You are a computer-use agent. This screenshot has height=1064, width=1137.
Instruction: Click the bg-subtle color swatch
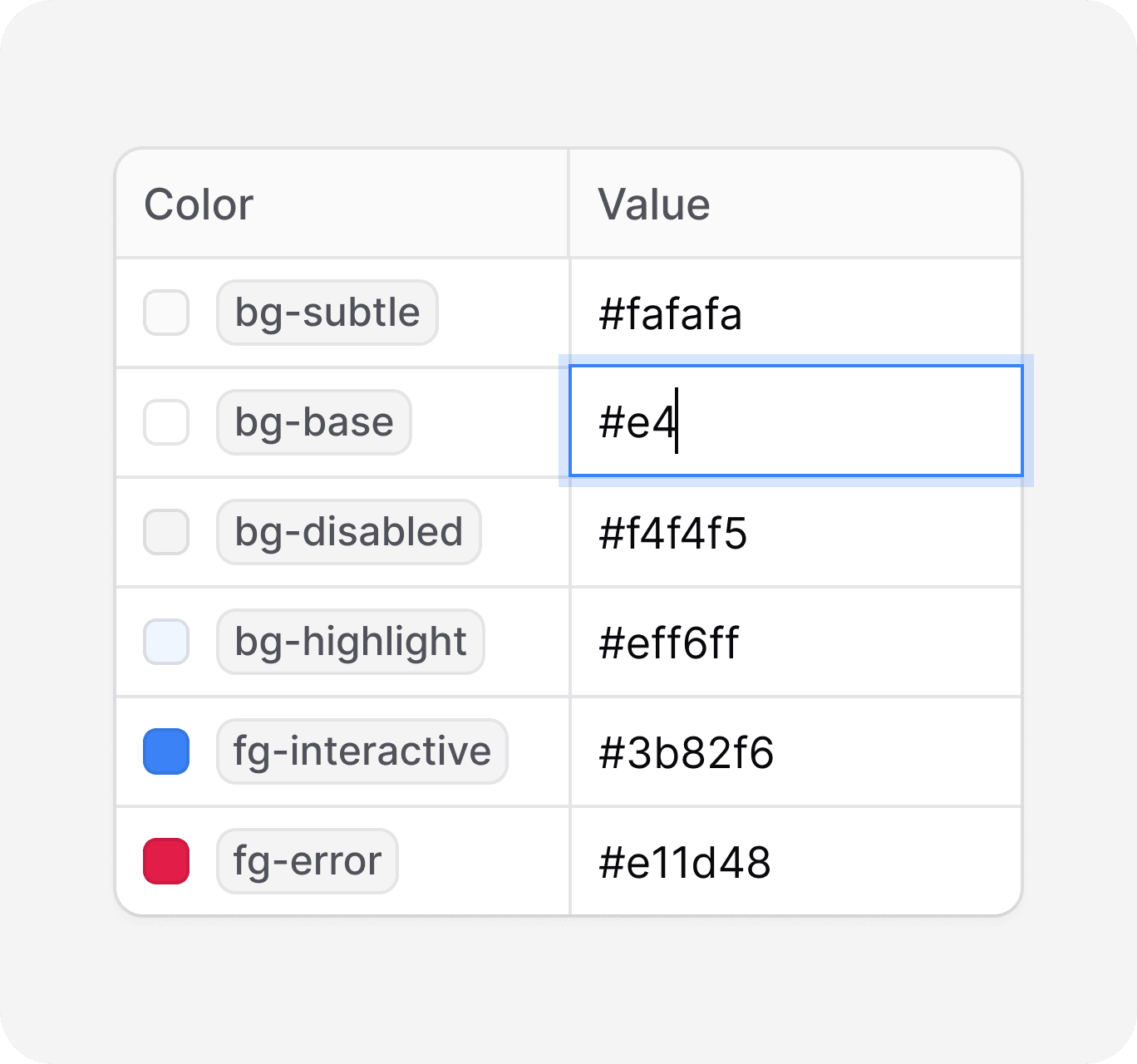click(x=166, y=313)
